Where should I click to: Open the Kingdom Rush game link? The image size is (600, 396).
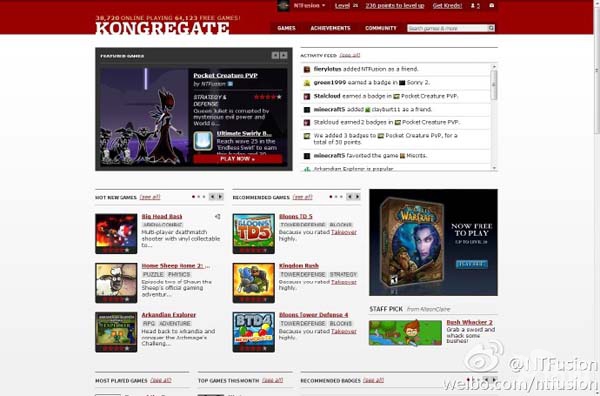point(299,266)
